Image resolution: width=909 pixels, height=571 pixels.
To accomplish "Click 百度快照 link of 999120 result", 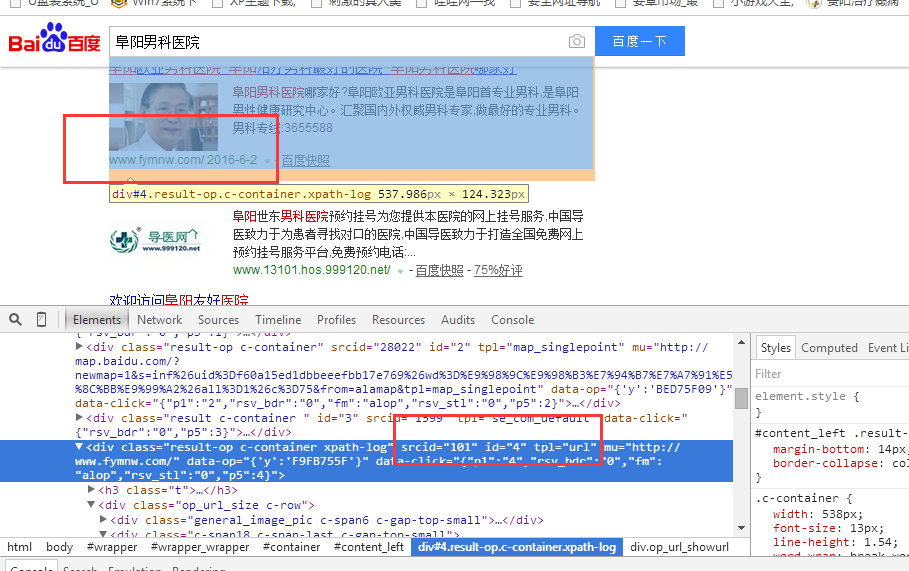I will point(439,271).
